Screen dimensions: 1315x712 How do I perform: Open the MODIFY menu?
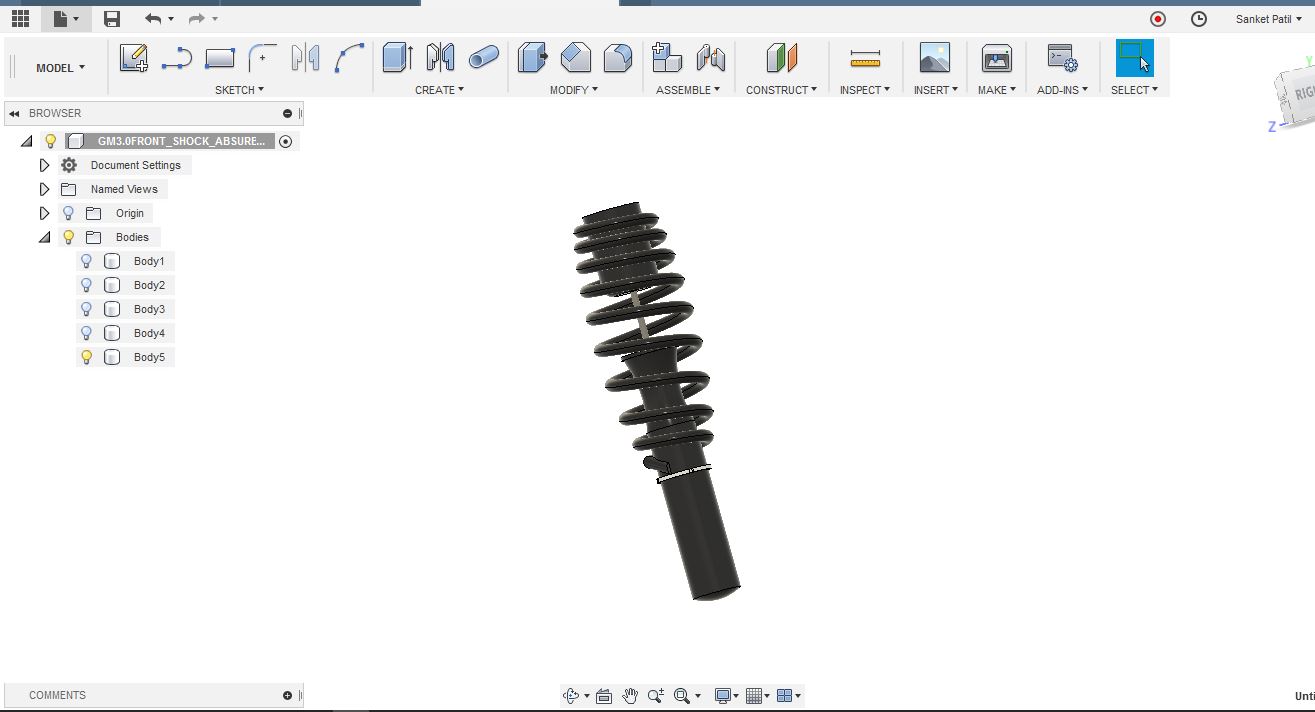(574, 90)
